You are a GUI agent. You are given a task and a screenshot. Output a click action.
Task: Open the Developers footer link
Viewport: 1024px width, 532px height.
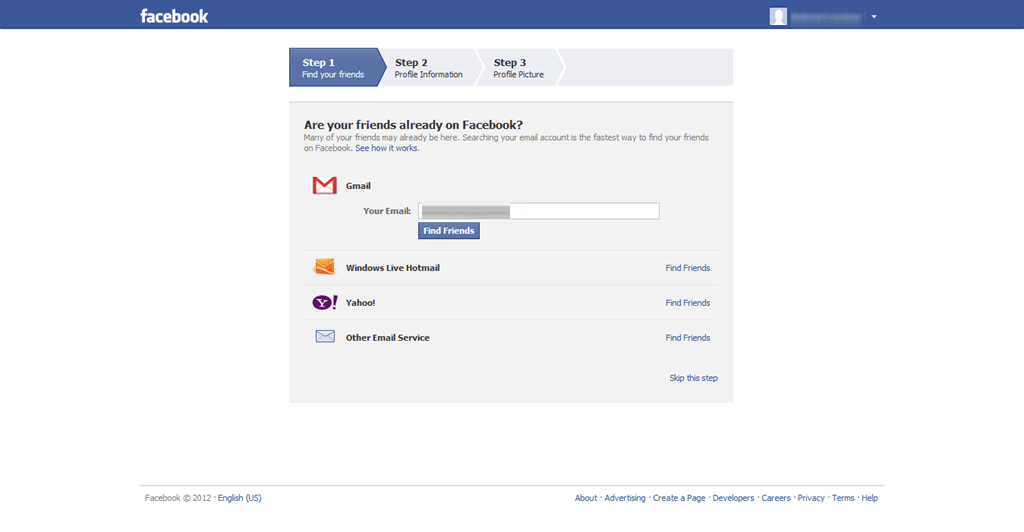point(733,498)
